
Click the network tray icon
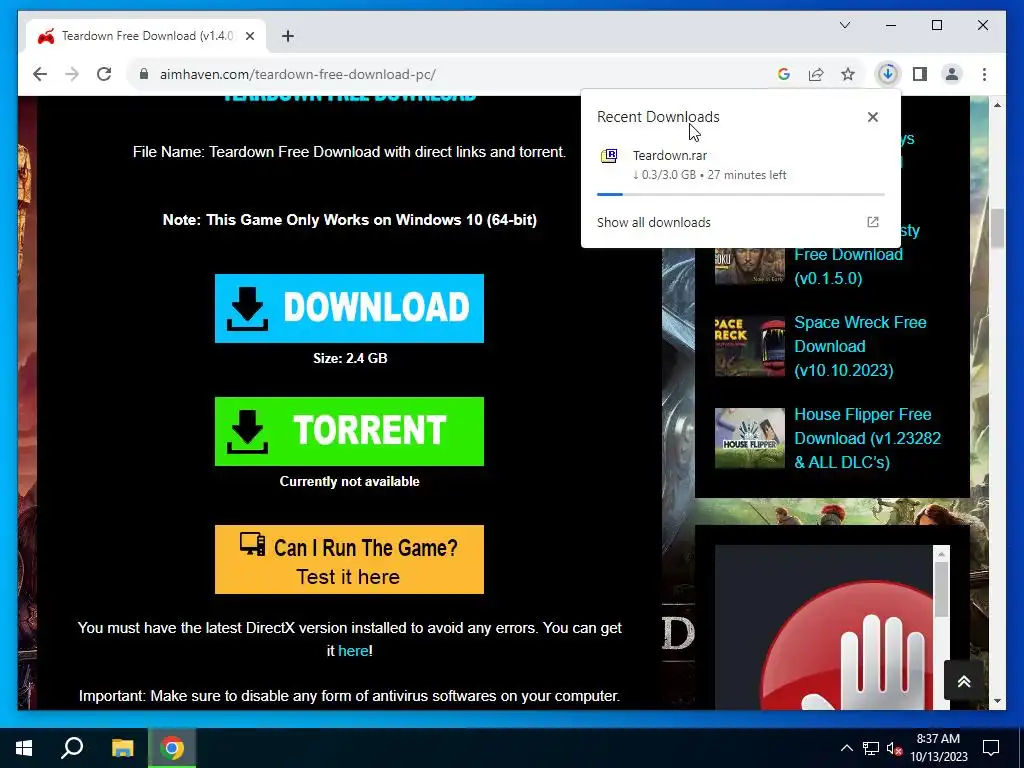[x=871, y=748]
